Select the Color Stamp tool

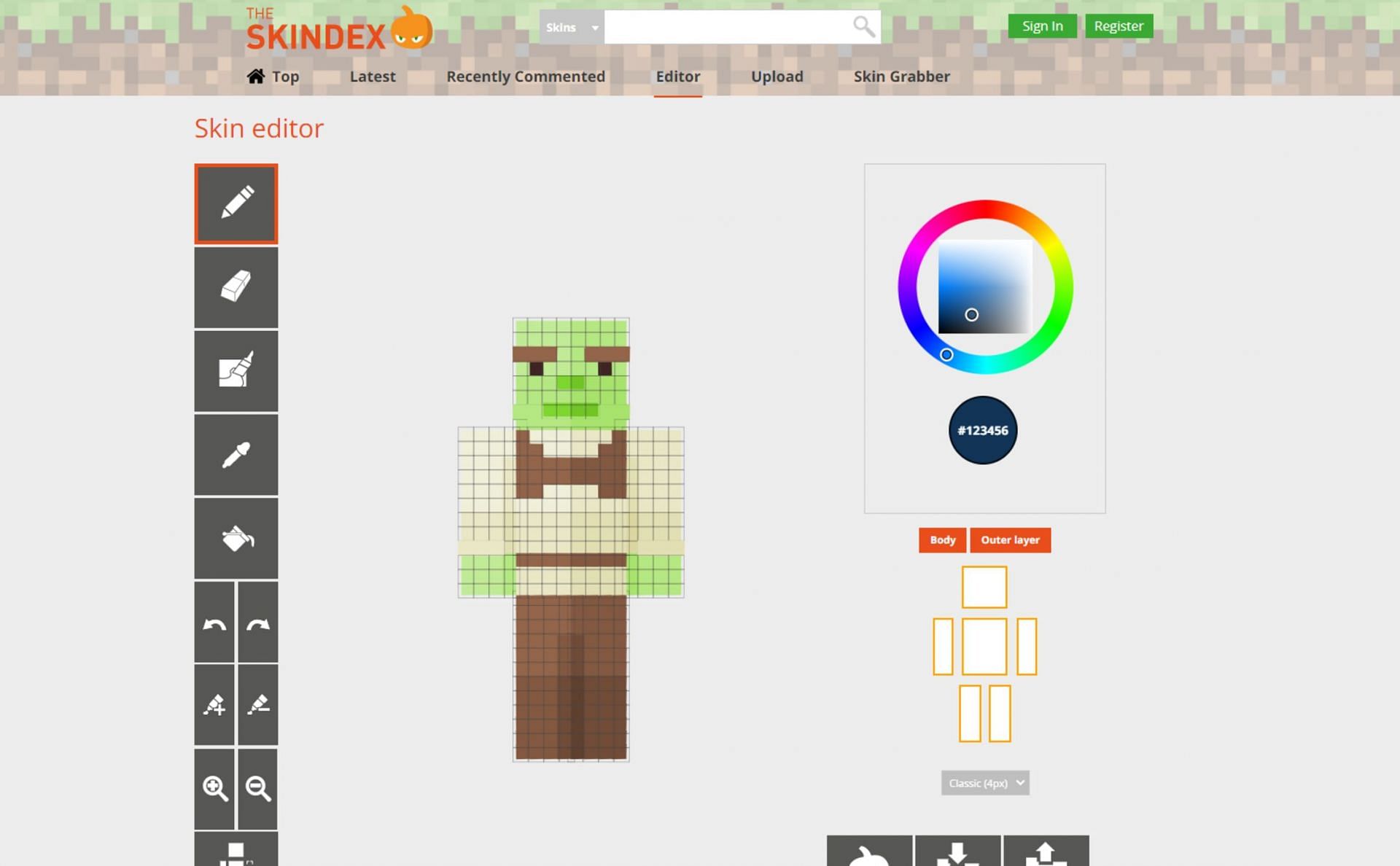click(236, 370)
